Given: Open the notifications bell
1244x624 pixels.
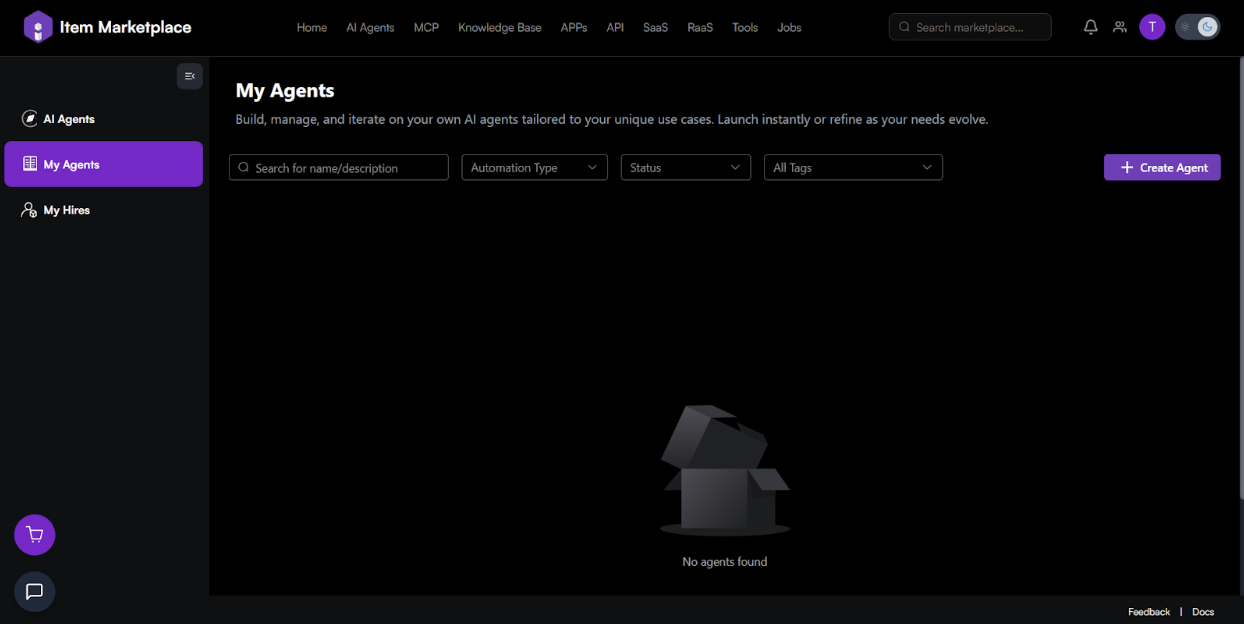Looking at the screenshot, I should 1090,27.
